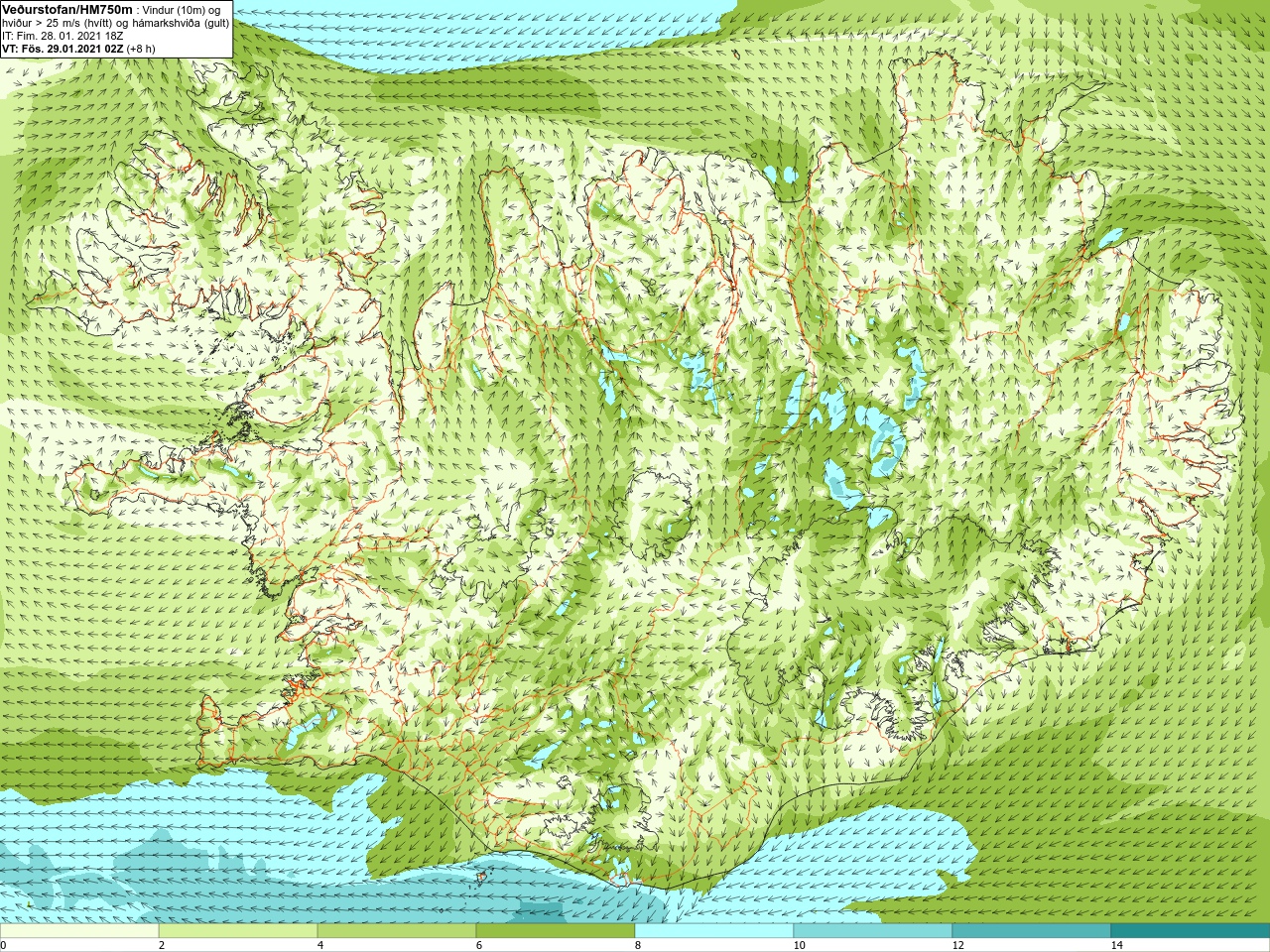Click the teal 12–14 m/s legend segment

[1032, 931]
